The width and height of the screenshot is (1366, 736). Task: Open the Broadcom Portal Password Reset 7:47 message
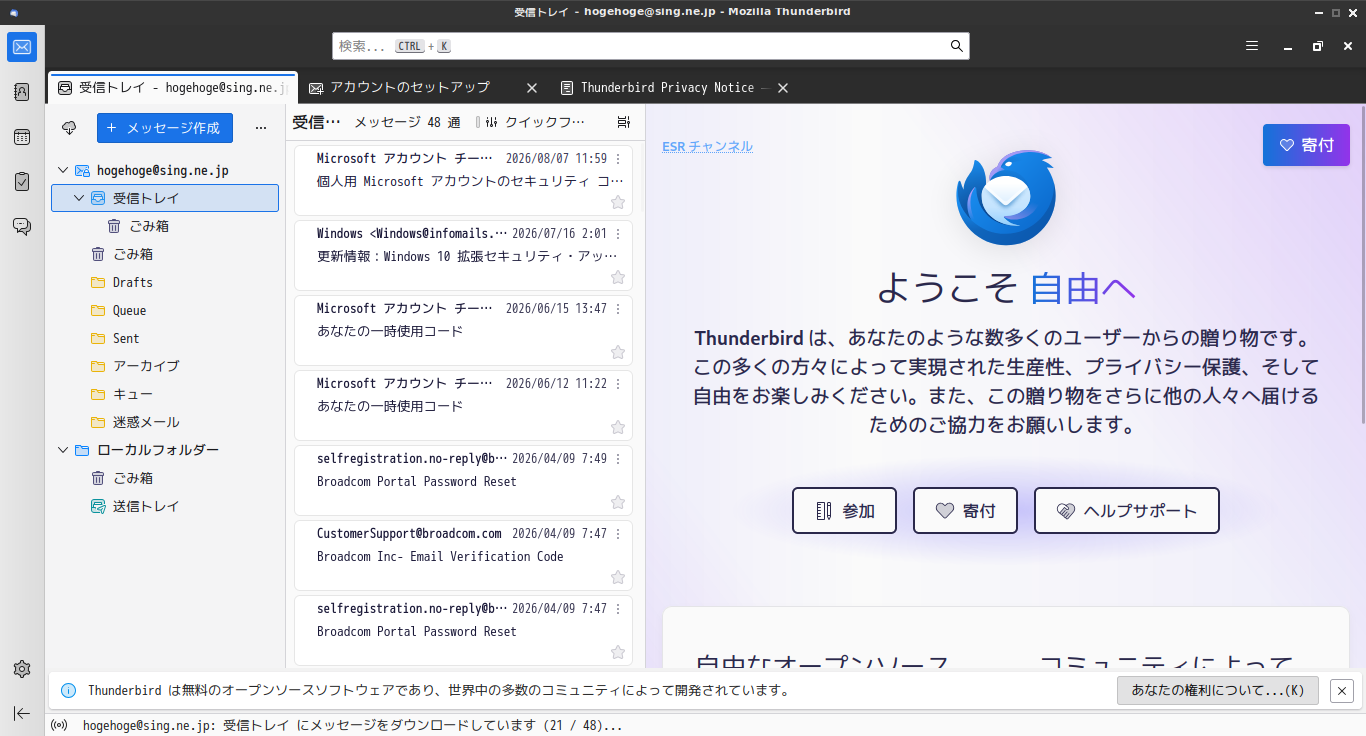pyautogui.click(x=463, y=631)
